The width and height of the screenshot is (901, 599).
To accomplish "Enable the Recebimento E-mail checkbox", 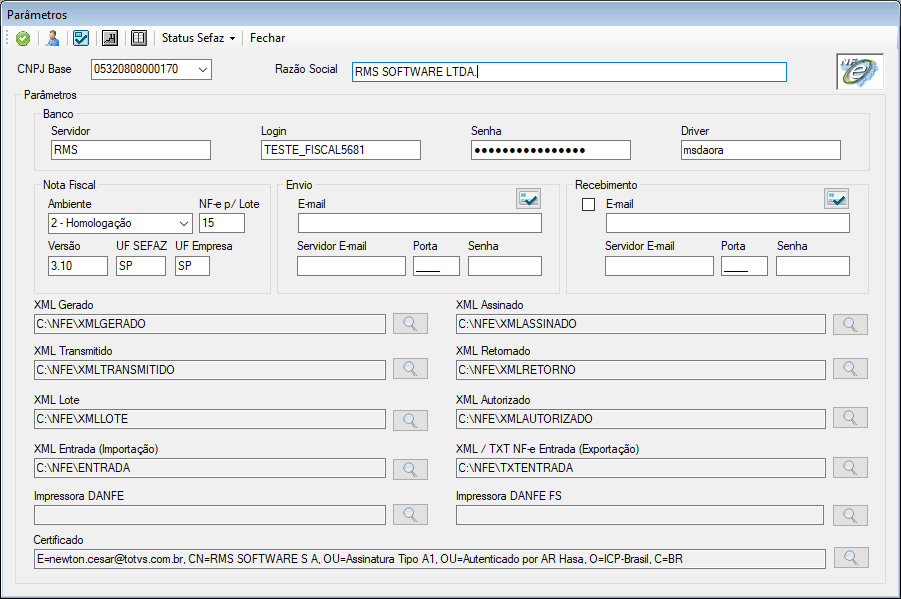I will pos(588,205).
